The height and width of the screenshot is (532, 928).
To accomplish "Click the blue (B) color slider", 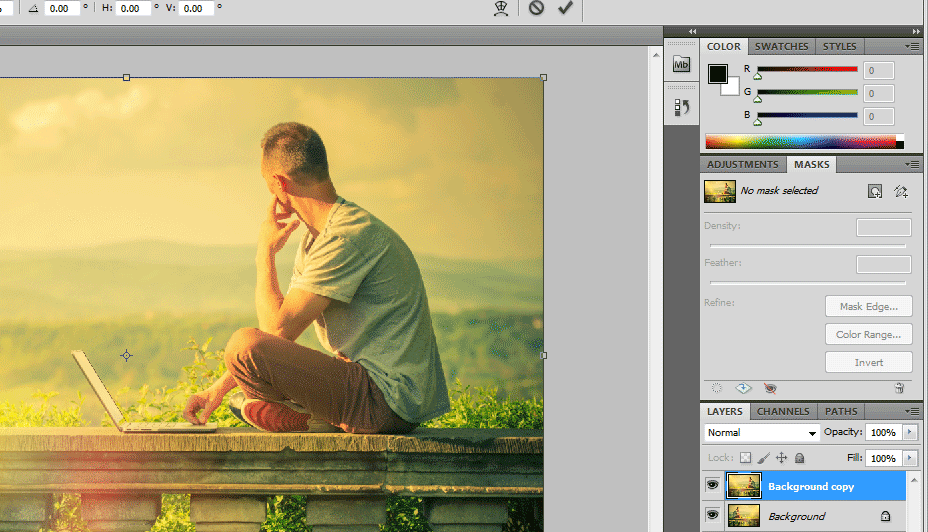I will (807, 115).
